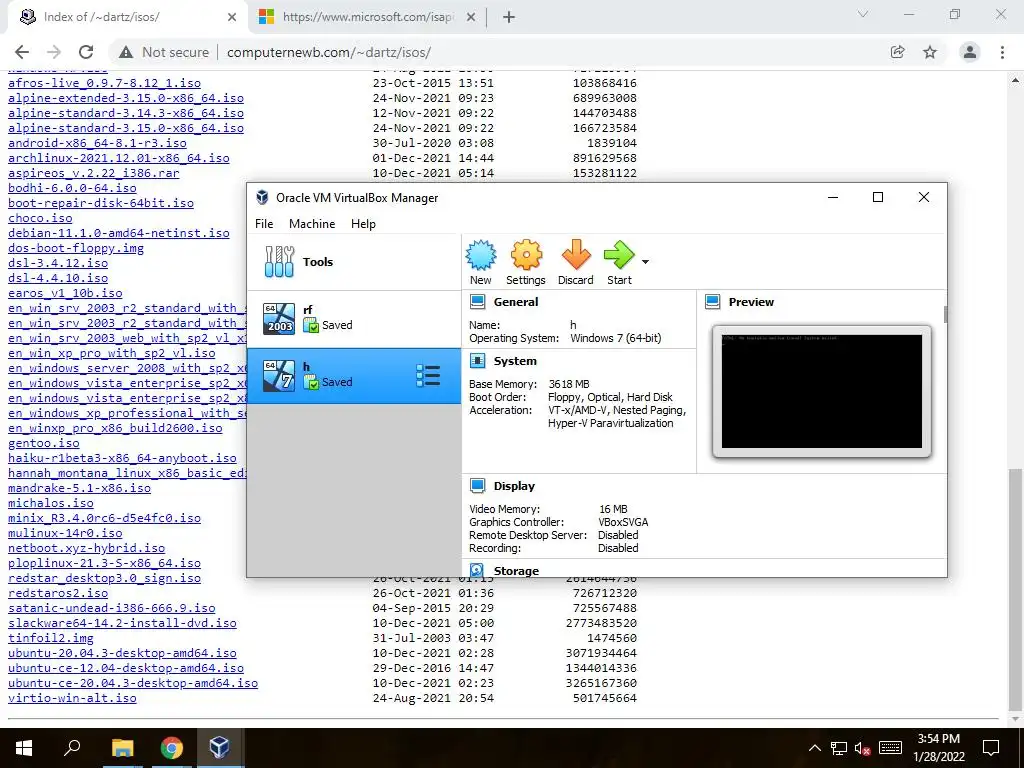
Task: Open ubuntu-20.04.3-desktop-amd64.iso link
Action: click(122, 653)
